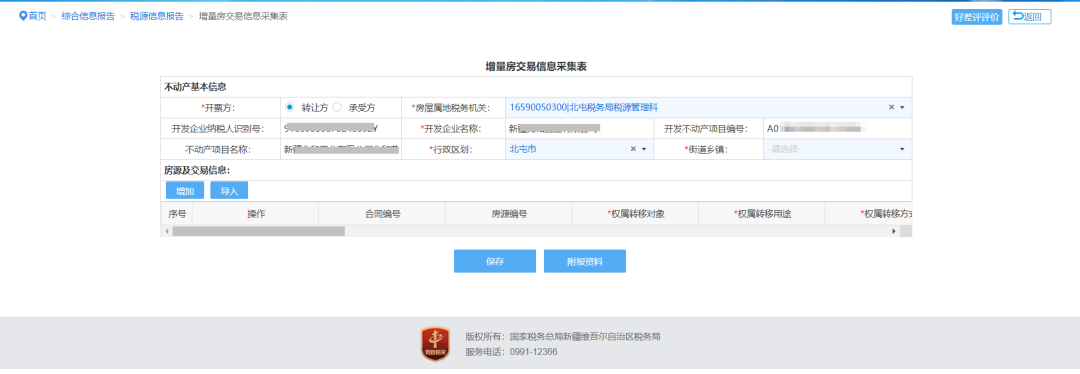Image resolution: width=1080 pixels, height=374 pixels.
Task: Click 合同编号 column header
Action: pos(382,214)
